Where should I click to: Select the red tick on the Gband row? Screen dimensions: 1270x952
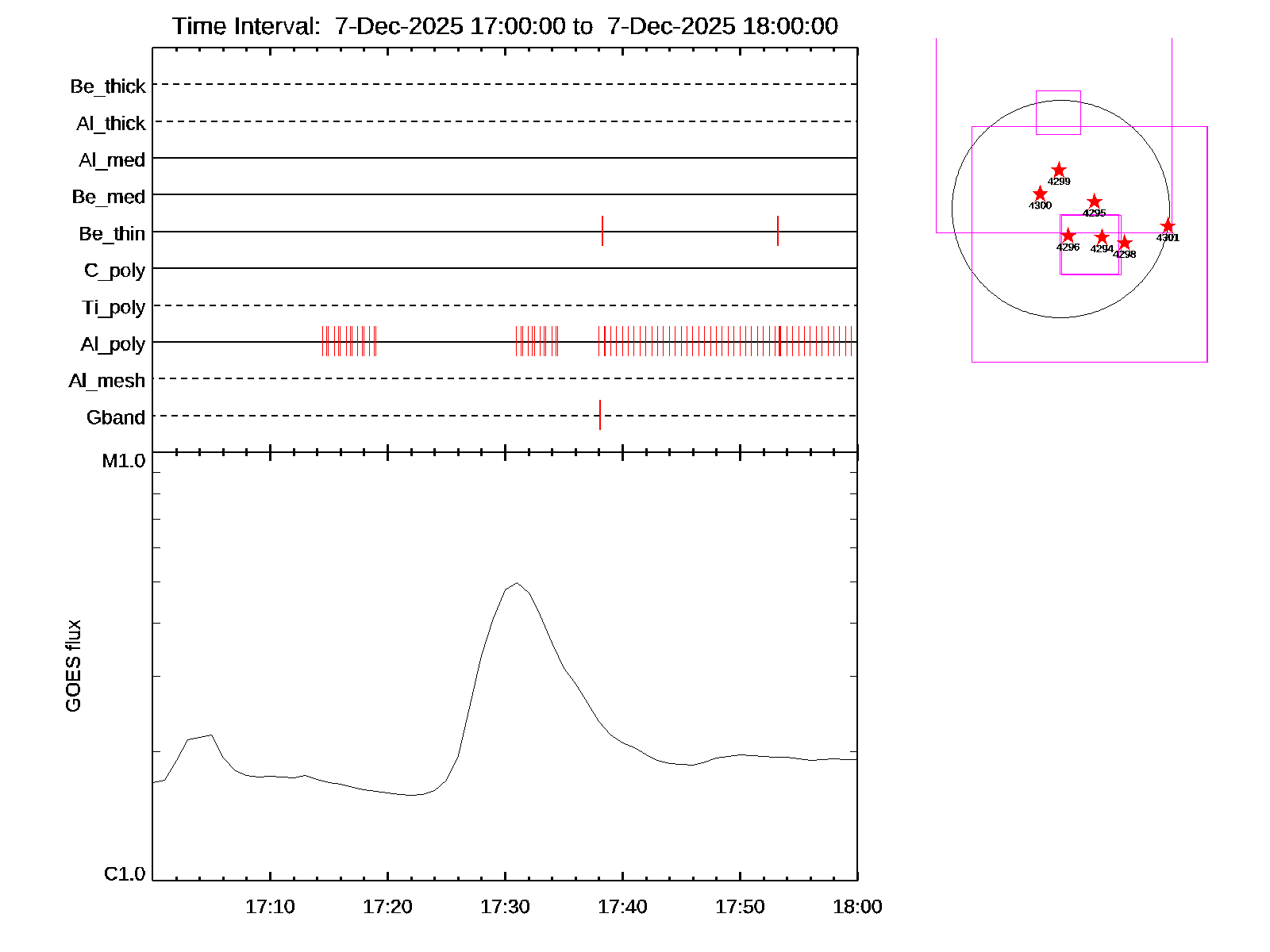pyautogui.click(x=600, y=415)
